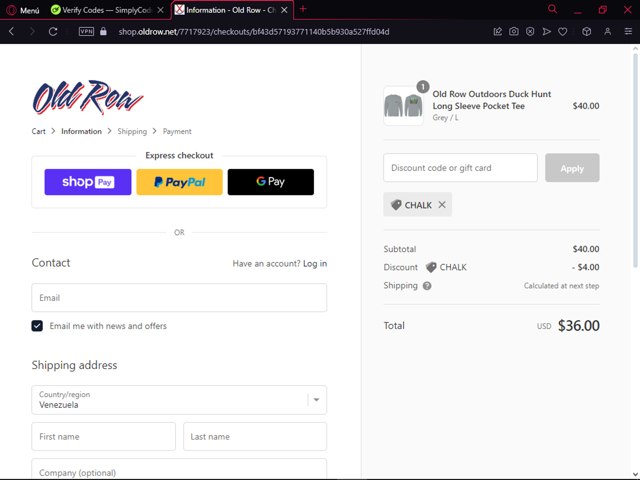Click the Apply discount button

tap(572, 168)
